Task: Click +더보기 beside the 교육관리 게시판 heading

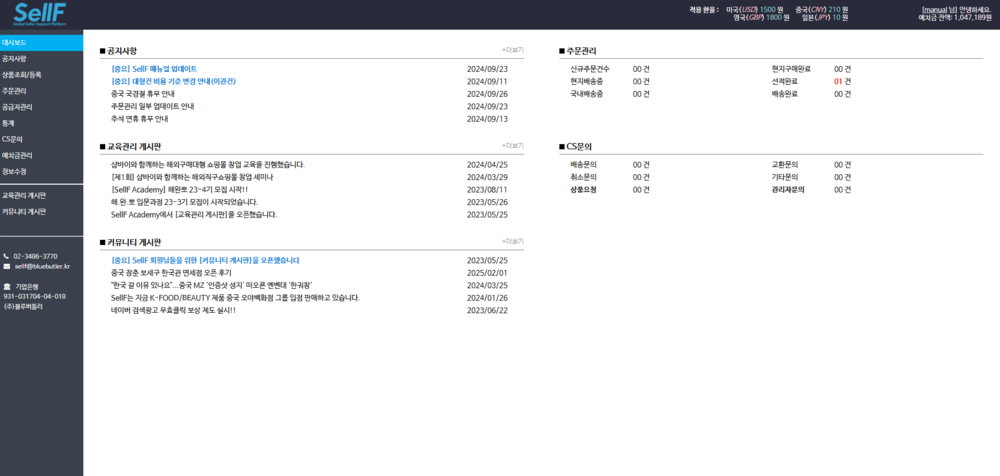Action: tap(513, 145)
